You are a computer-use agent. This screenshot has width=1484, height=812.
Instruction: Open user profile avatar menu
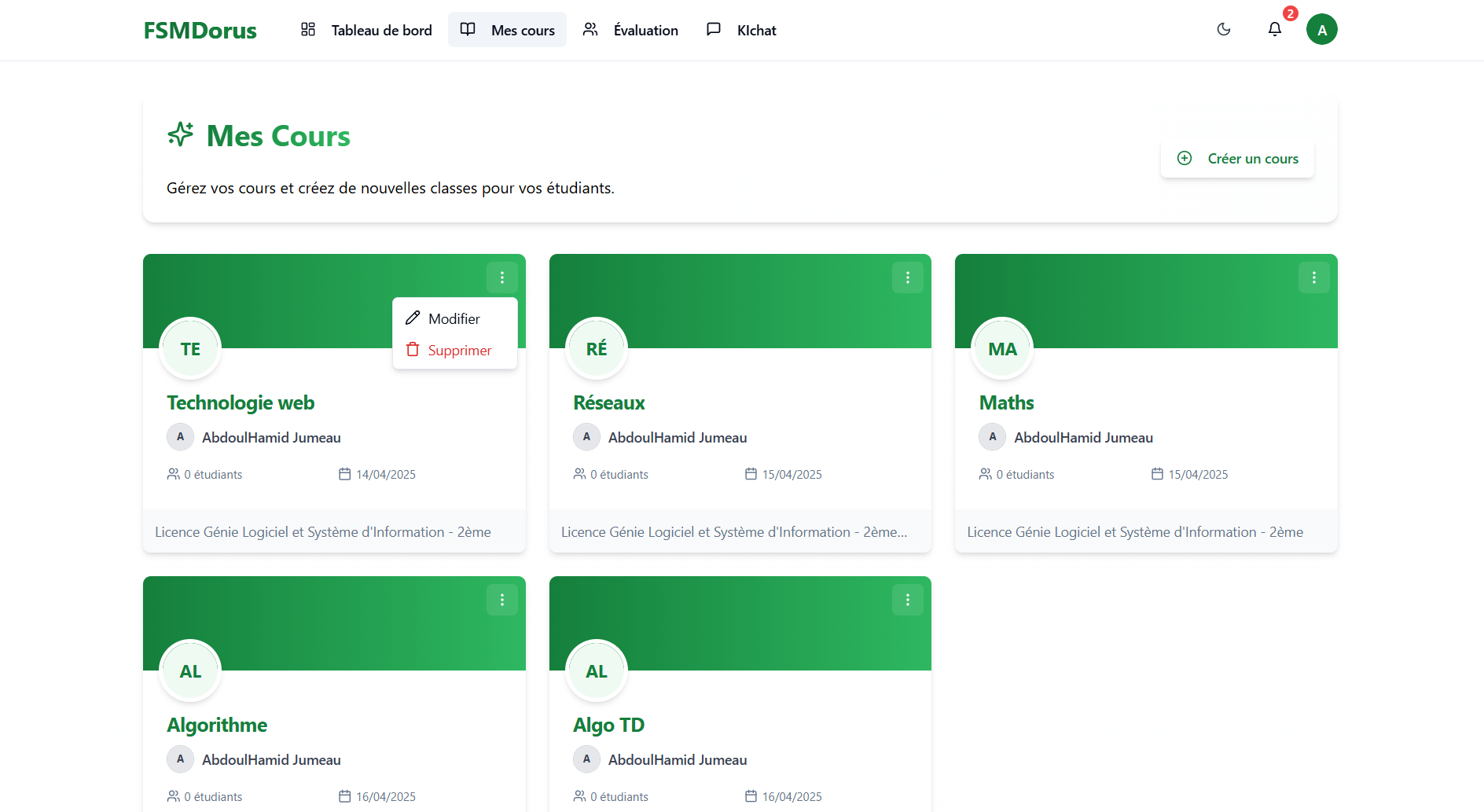[x=1321, y=30]
